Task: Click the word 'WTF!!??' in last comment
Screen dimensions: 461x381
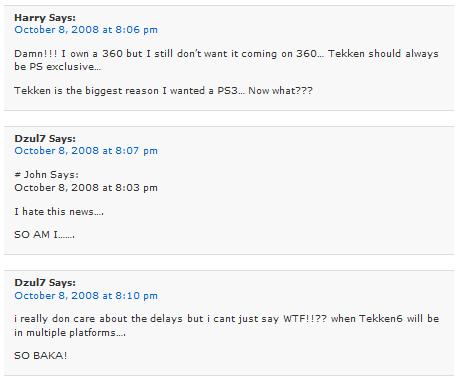Action: [x=305, y=319]
